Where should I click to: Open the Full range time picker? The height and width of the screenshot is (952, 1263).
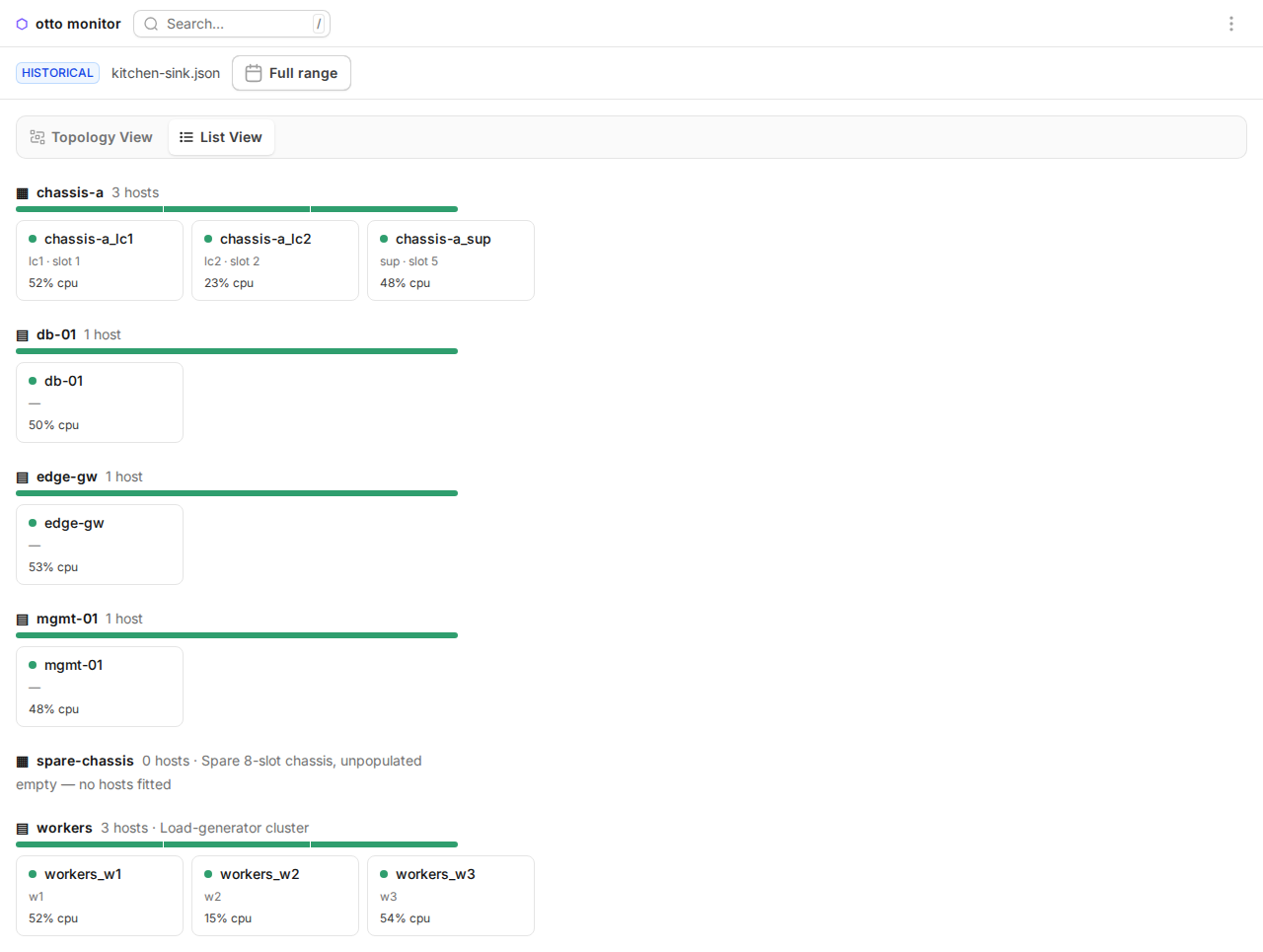[291, 73]
